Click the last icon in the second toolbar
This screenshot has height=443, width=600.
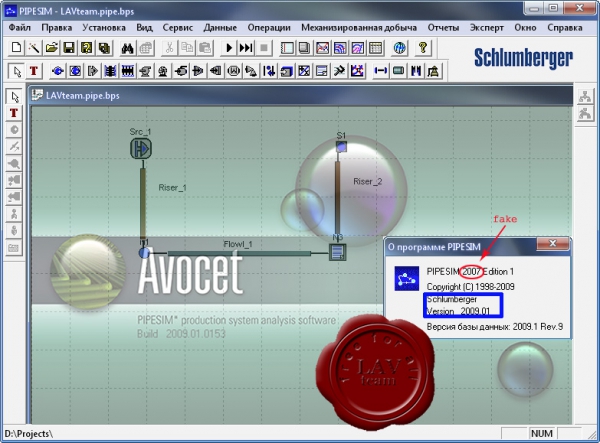pyautogui.click(x=433, y=71)
